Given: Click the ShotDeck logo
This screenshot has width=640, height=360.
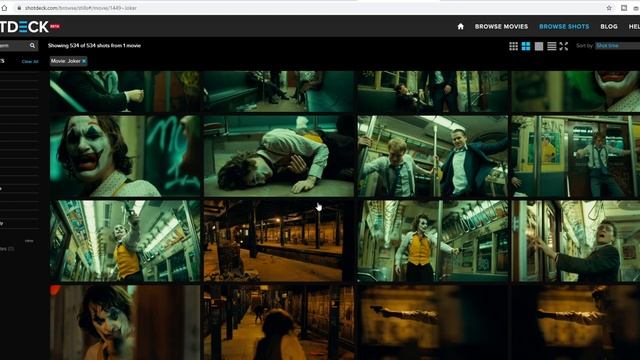Looking at the screenshot, I should pyautogui.click(x=24, y=27).
